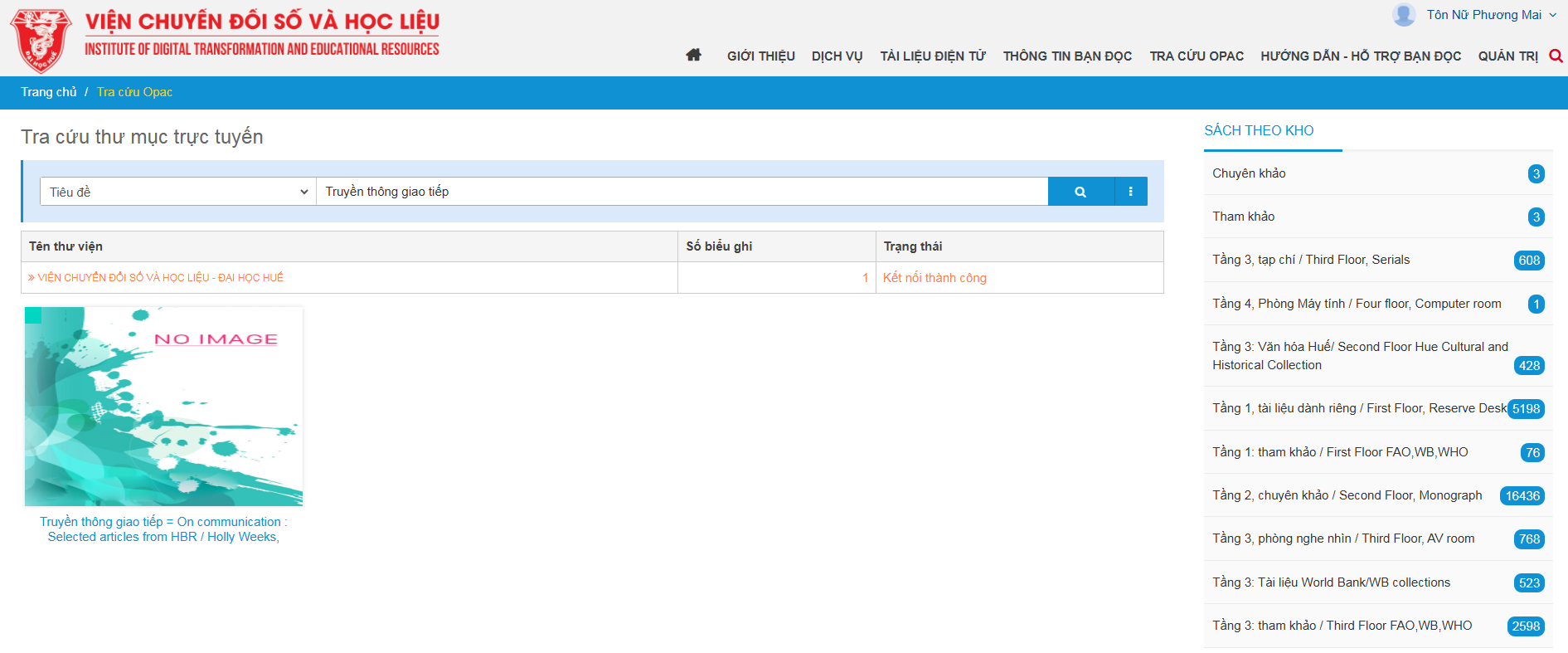The image size is (1568, 653).
Task: Open the three-dot advanced search options
Action: click(1130, 192)
